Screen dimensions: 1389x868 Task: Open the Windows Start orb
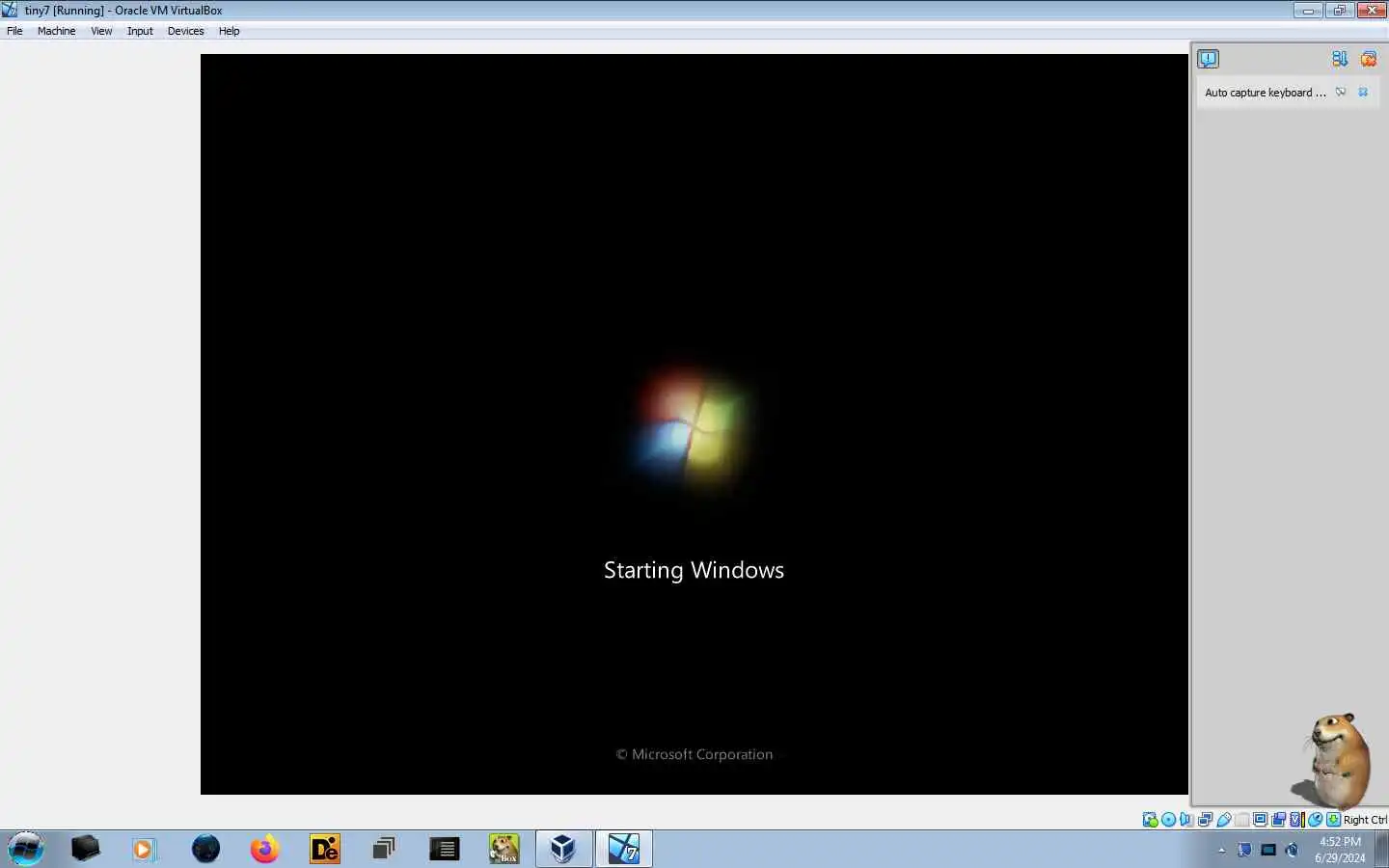click(26, 849)
